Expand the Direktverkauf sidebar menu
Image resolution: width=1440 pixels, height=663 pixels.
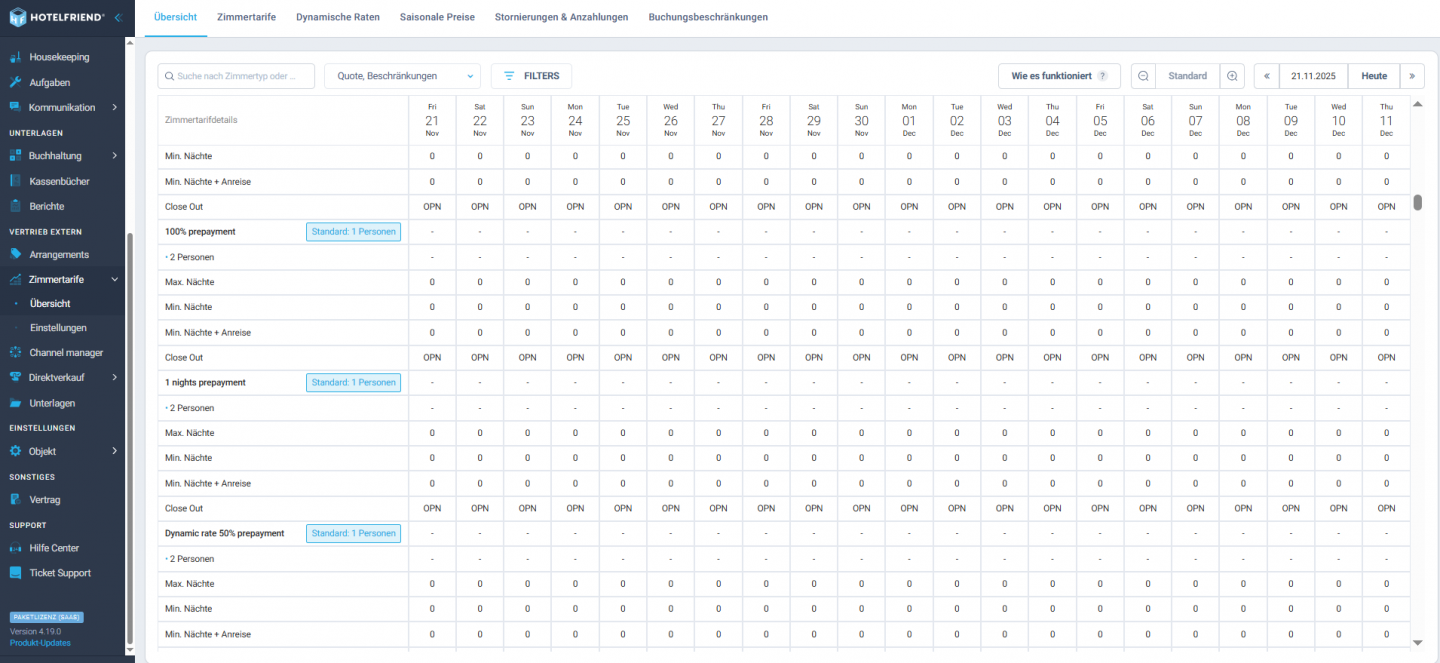pos(114,378)
